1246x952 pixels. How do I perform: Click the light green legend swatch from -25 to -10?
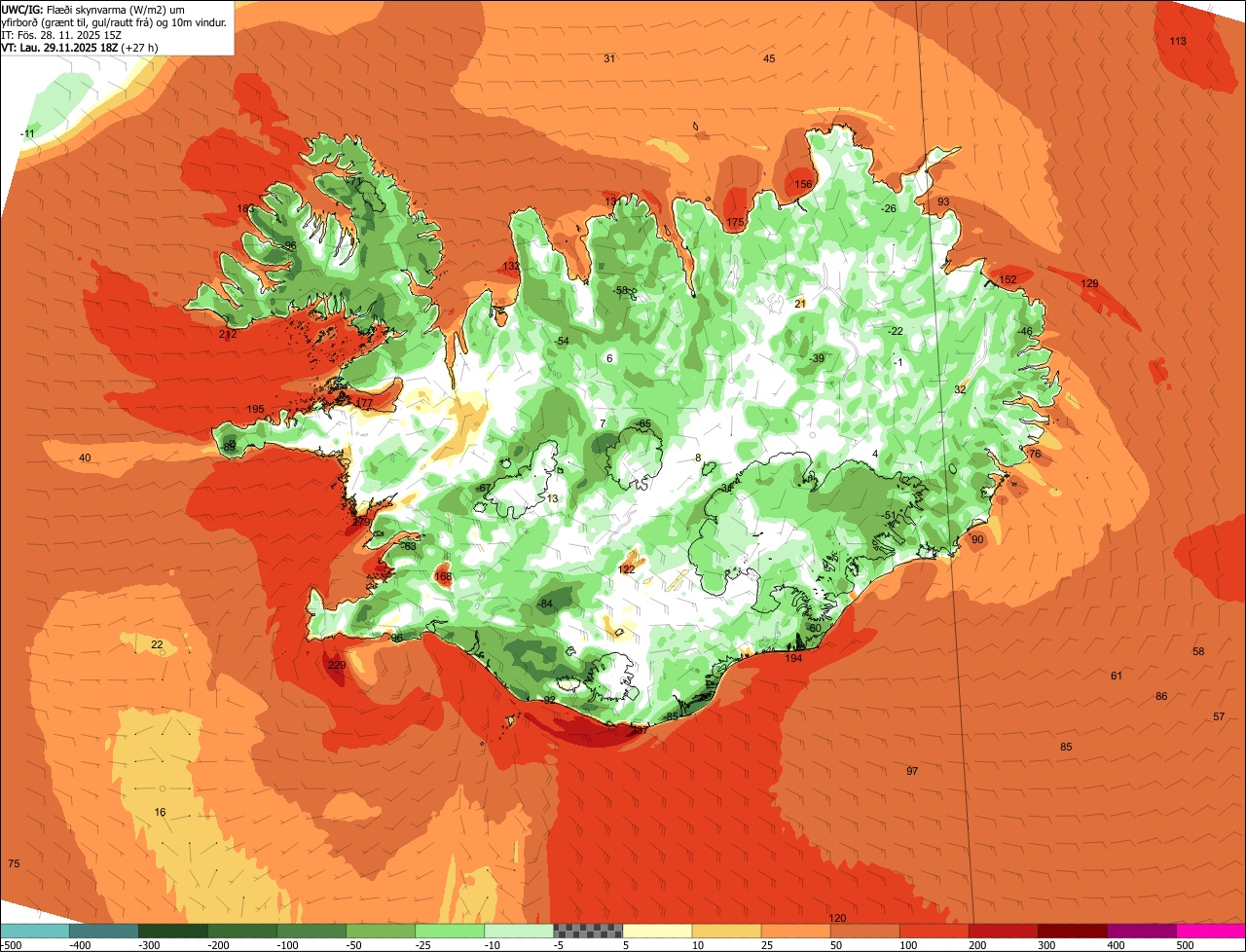point(450,931)
